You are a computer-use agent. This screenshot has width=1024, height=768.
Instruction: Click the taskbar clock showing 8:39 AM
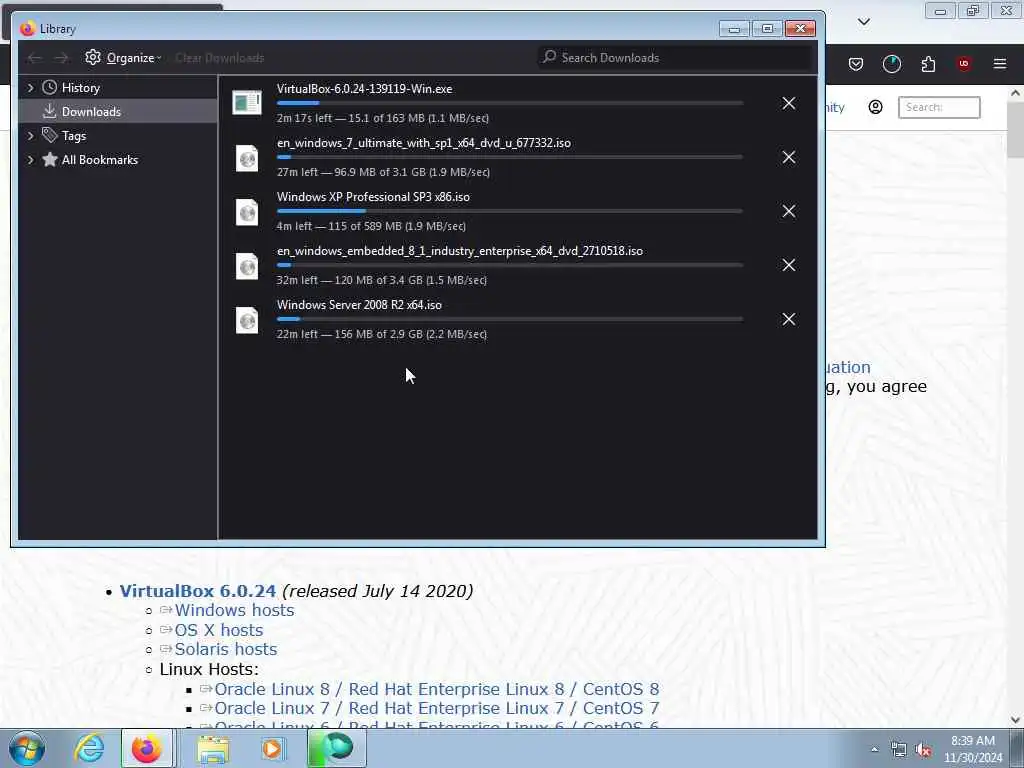click(972, 749)
